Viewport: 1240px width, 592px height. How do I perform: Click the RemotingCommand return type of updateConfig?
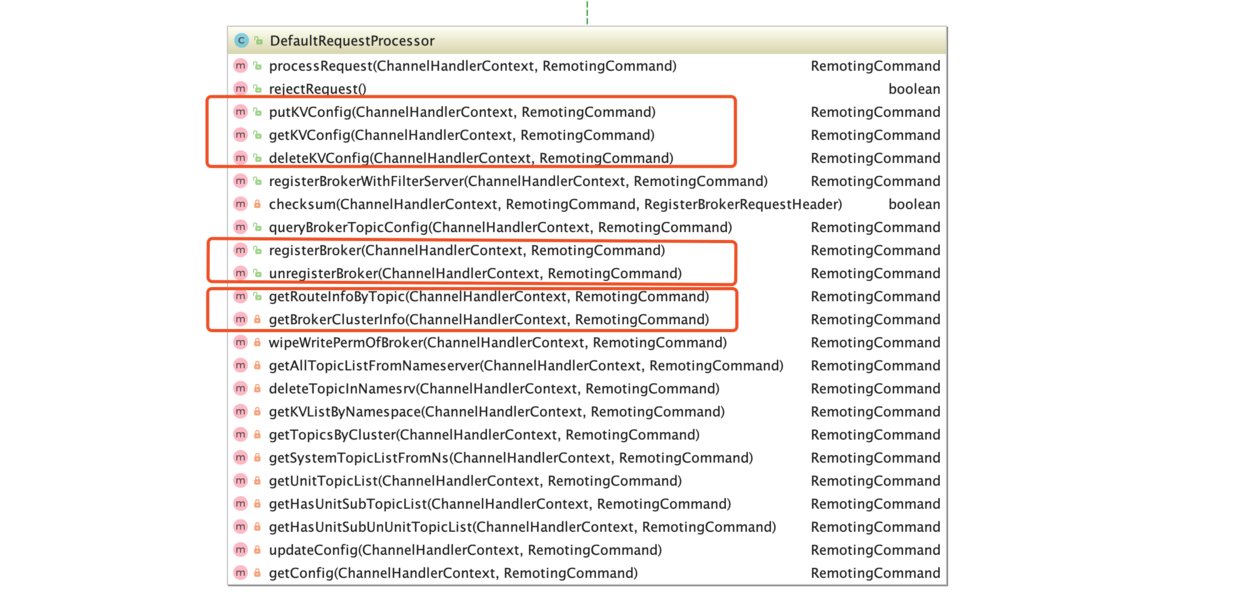tap(876, 549)
